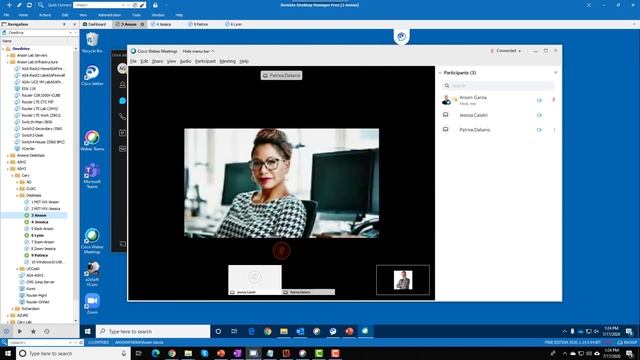Open the Webex Teams desktop shortcut

click(92, 141)
